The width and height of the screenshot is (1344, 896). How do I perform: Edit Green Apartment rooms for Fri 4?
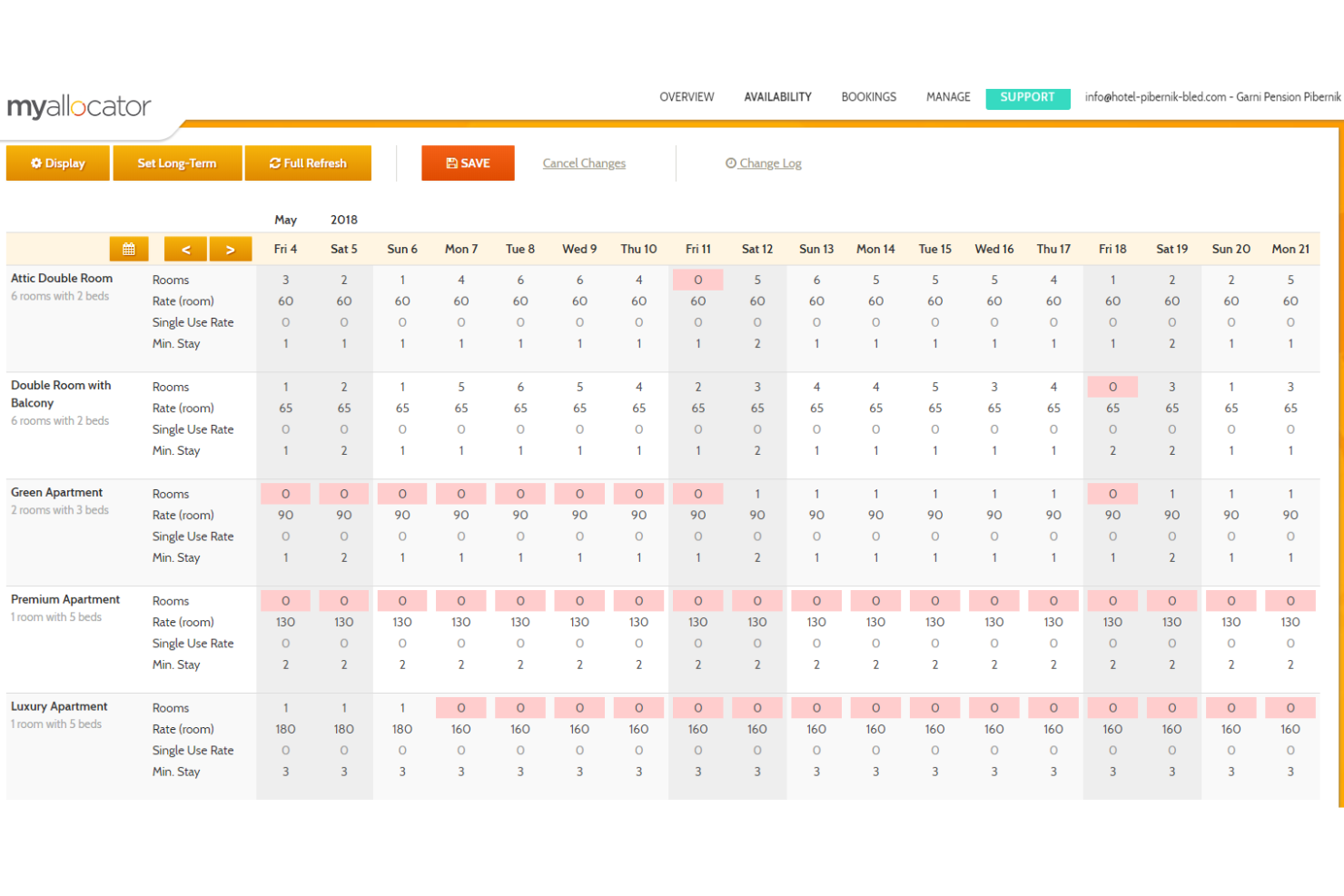(x=285, y=494)
